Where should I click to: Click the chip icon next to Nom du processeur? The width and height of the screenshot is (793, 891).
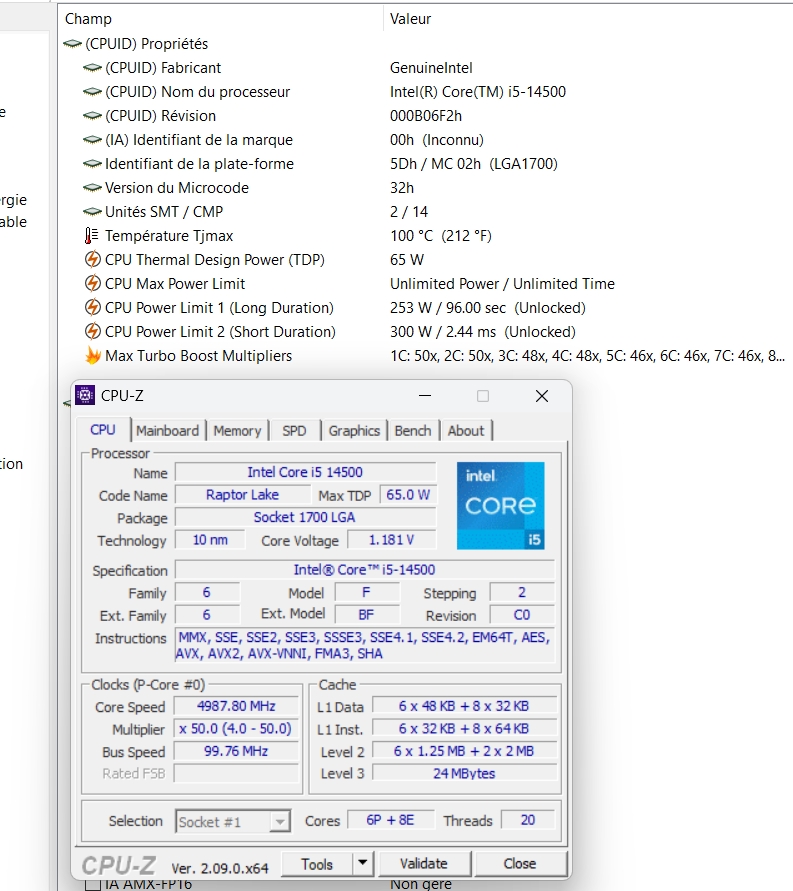click(92, 91)
